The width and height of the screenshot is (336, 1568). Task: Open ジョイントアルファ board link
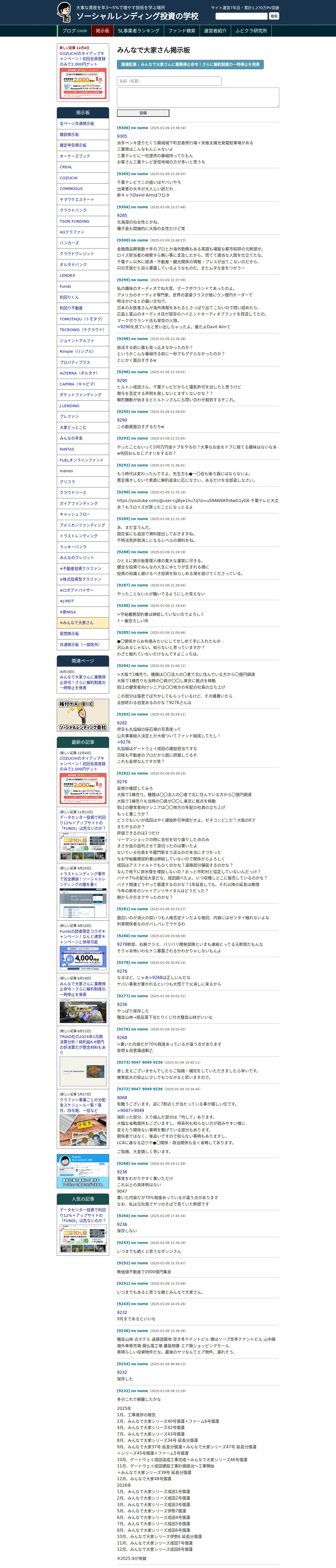coord(83,341)
